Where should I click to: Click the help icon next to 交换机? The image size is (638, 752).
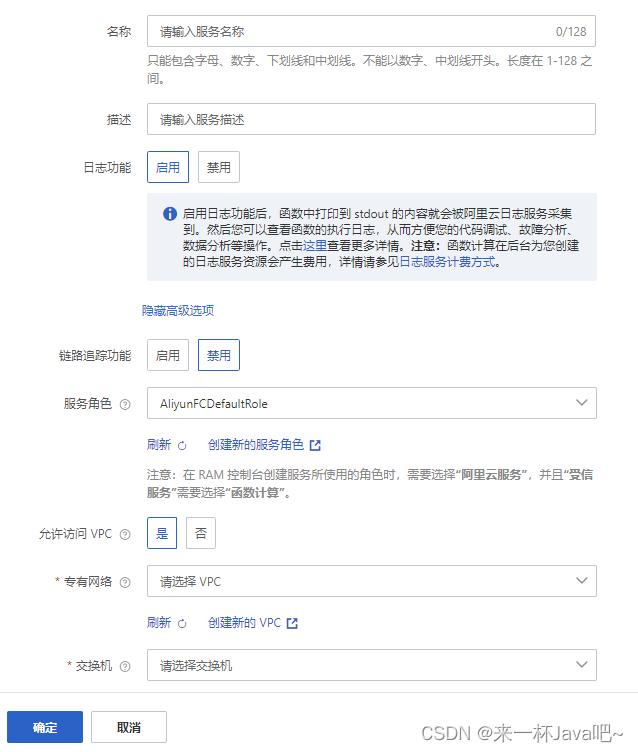(x=125, y=666)
